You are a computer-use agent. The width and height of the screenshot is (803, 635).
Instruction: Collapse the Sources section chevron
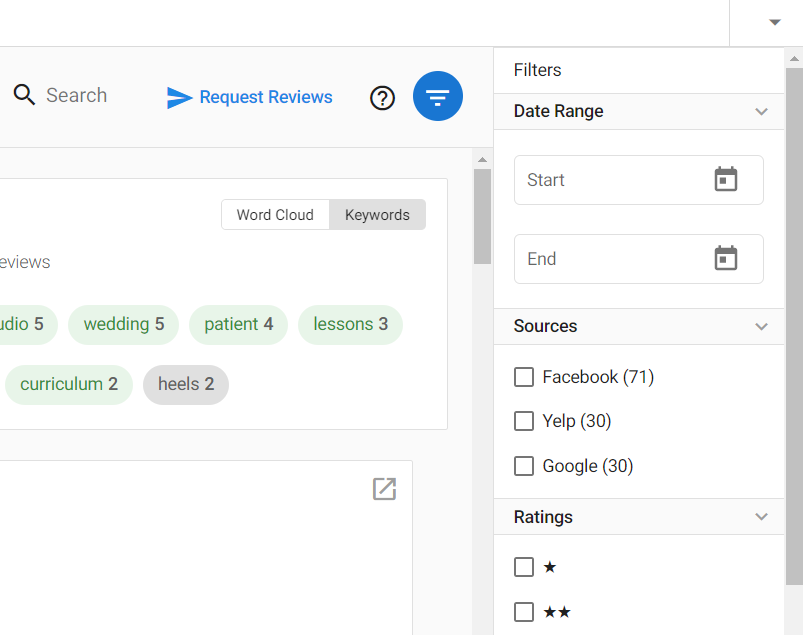(x=762, y=326)
